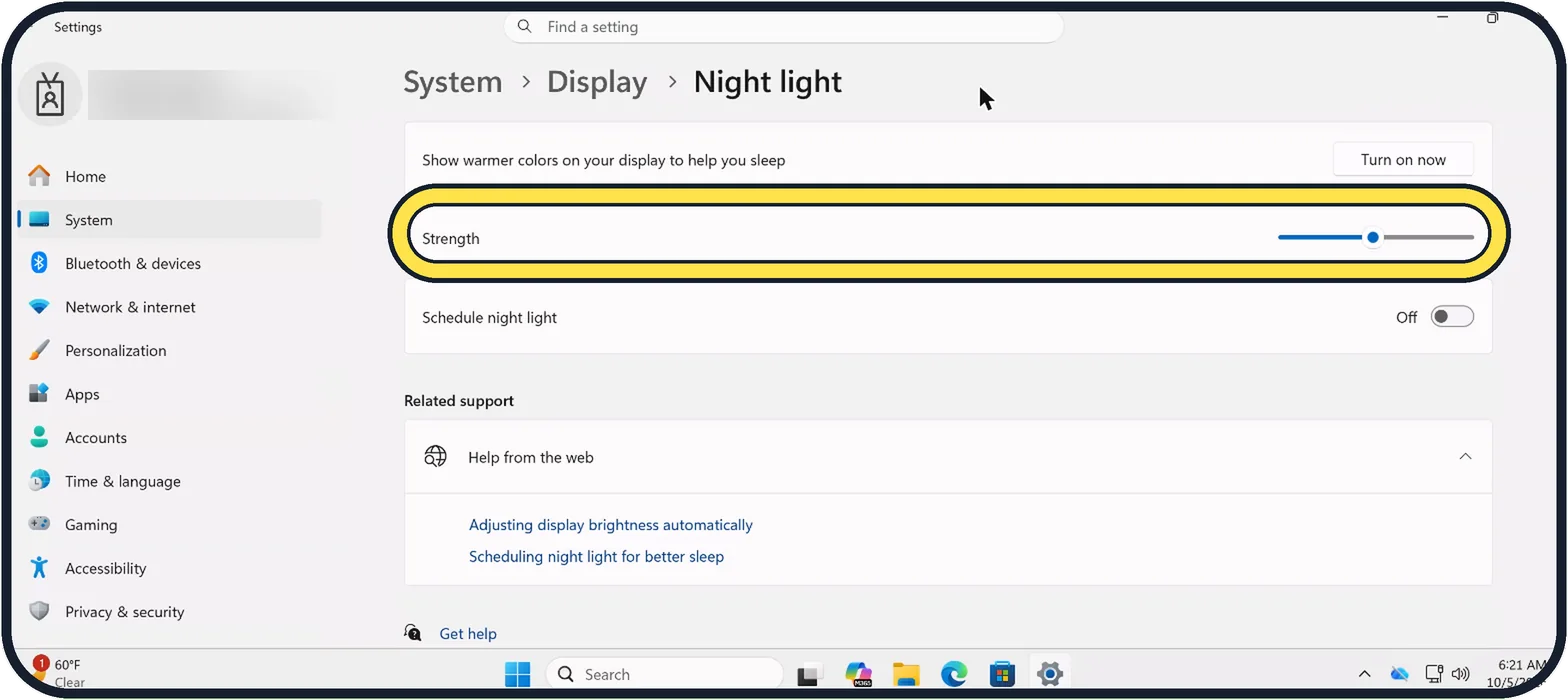Open Privacy & security settings

click(170, 611)
